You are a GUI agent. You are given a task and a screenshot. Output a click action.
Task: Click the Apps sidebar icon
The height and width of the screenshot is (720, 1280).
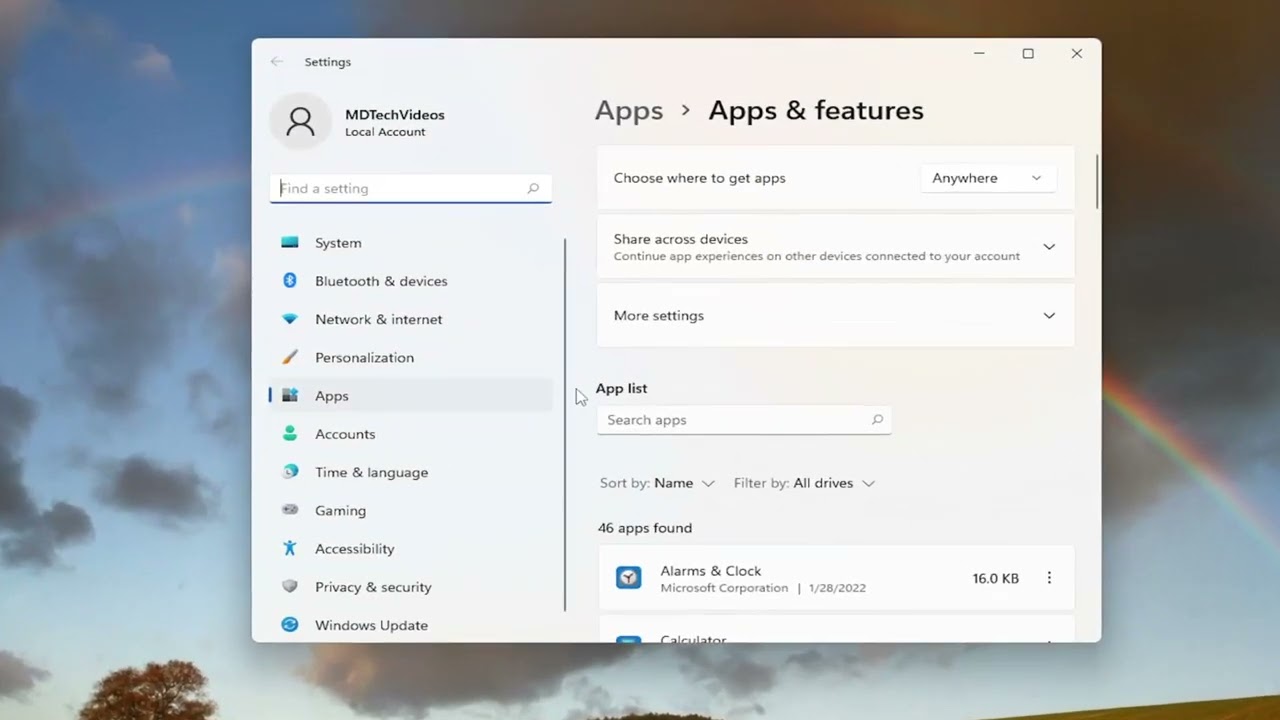(x=290, y=395)
